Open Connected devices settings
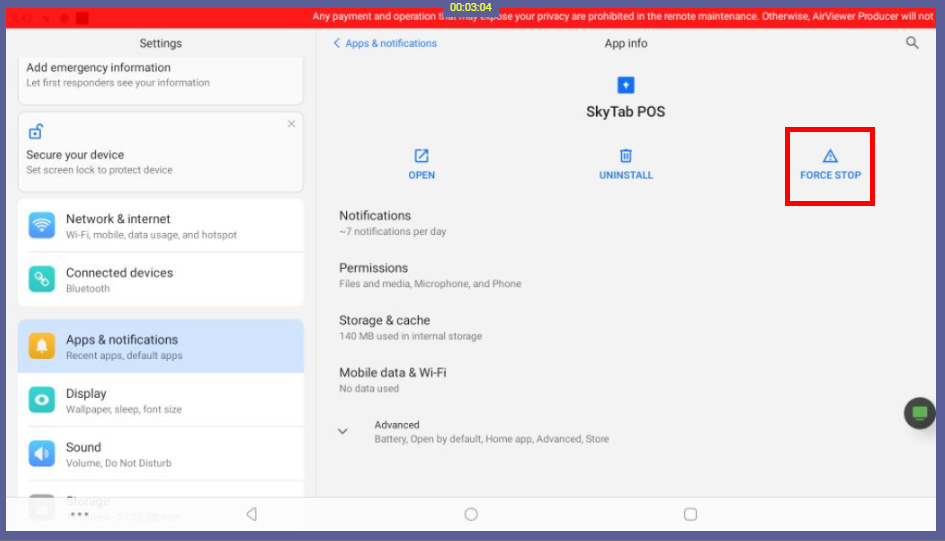This screenshot has height=541, width=945. 161,280
